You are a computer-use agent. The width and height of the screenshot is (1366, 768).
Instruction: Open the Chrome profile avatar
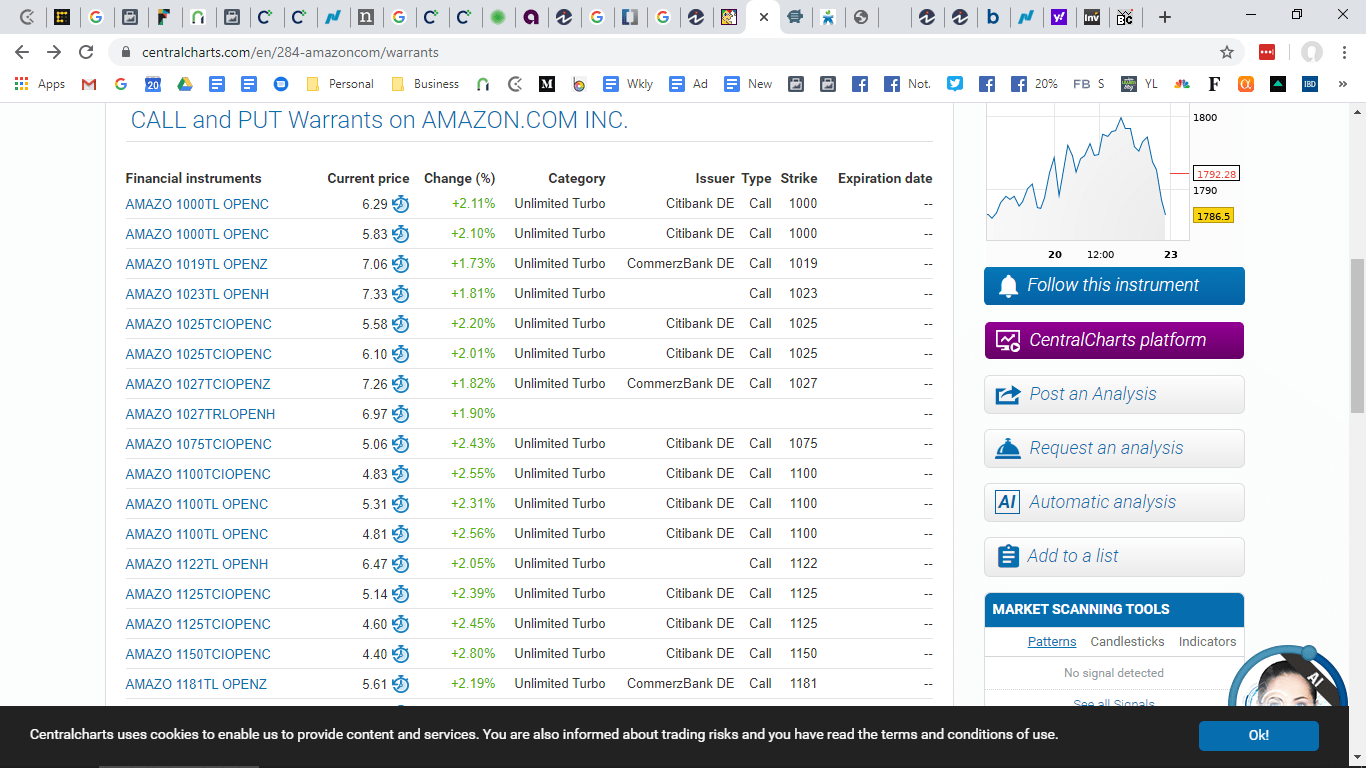[1312, 52]
